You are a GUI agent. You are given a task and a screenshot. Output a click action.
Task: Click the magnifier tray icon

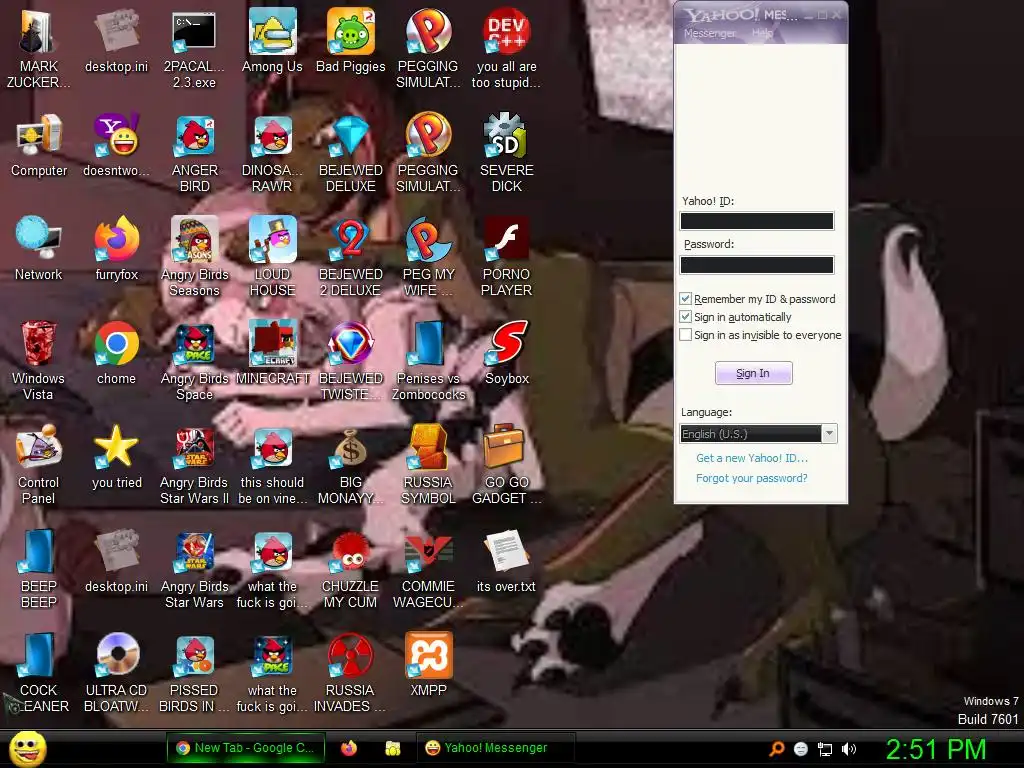point(777,749)
